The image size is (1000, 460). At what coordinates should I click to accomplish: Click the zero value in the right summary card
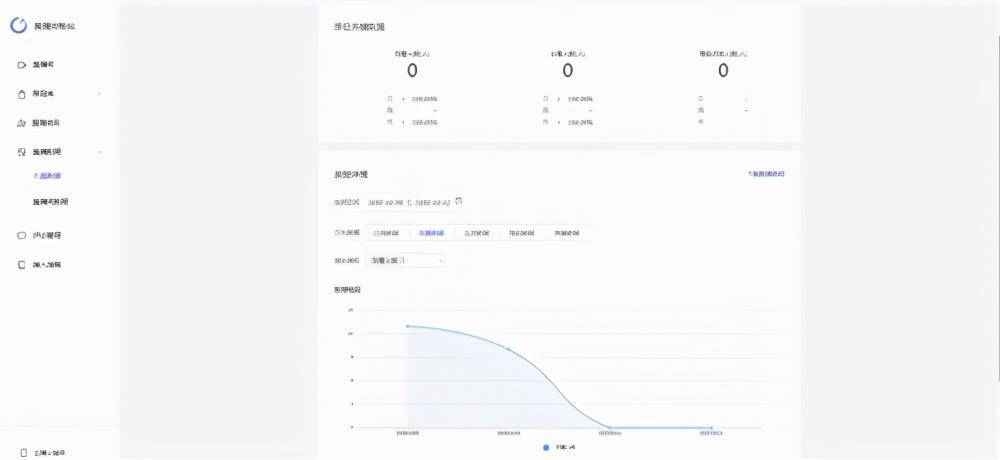coord(723,71)
